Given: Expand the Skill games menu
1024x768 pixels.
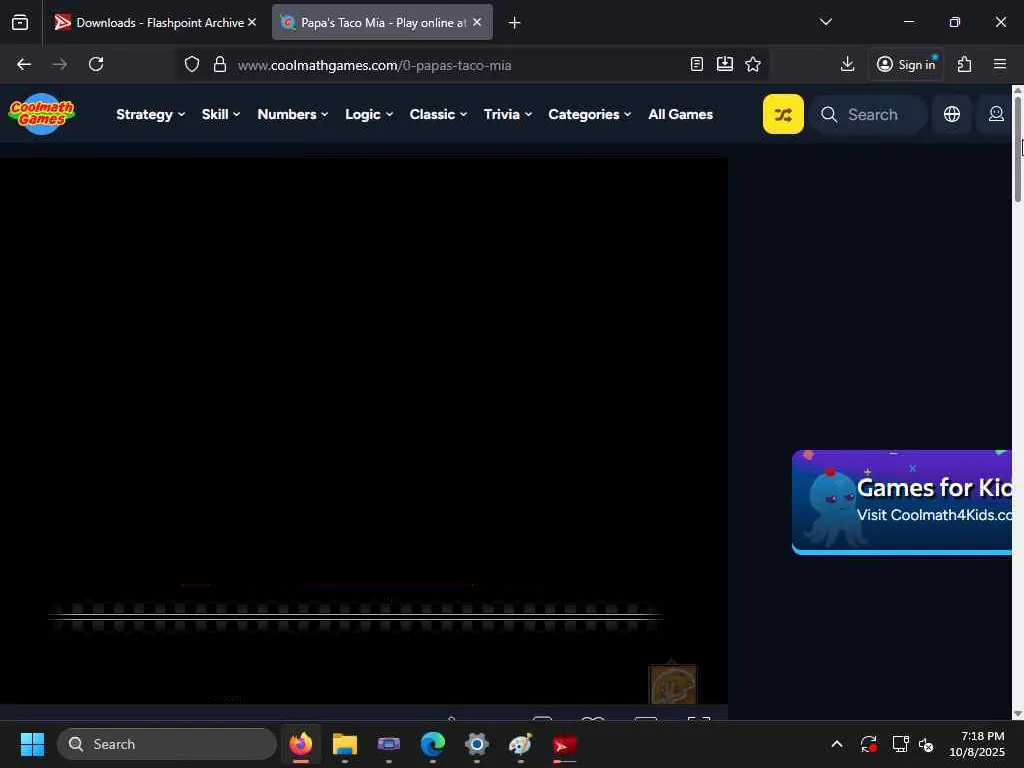Looking at the screenshot, I should tap(221, 114).
